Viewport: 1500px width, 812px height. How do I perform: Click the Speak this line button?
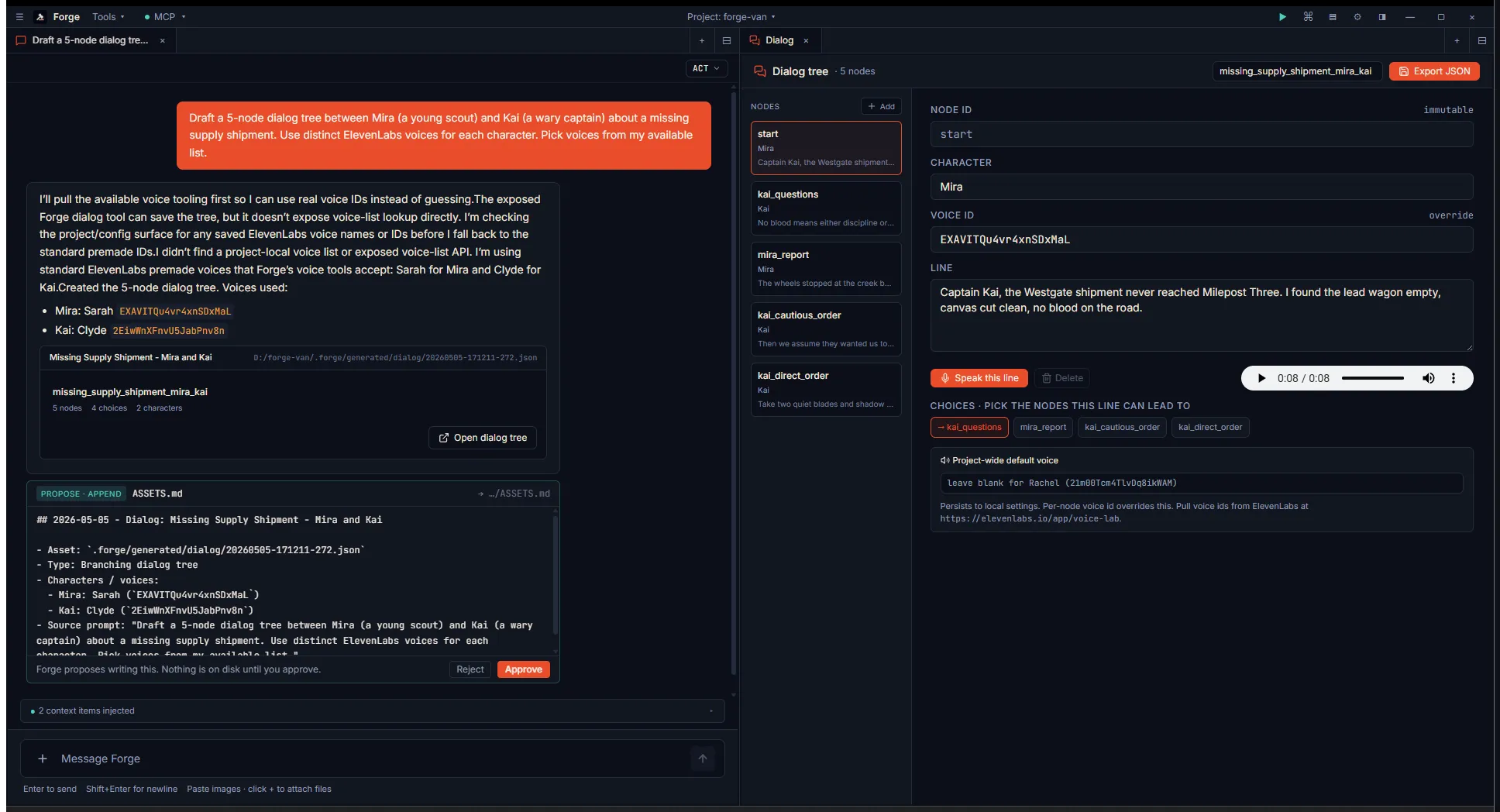(979, 378)
